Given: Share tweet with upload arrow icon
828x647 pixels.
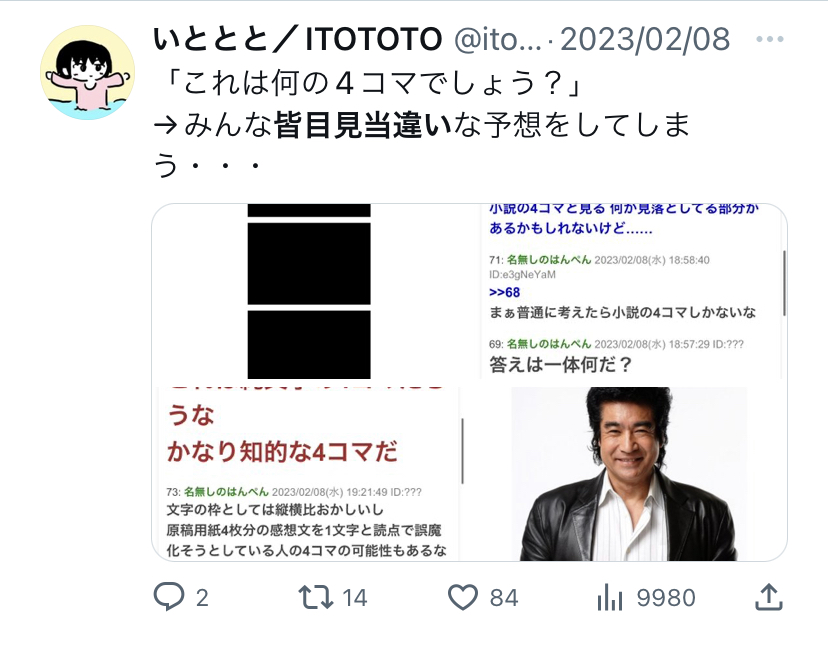Looking at the screenshot, I should pyautogui.click(x=769, y=597).
